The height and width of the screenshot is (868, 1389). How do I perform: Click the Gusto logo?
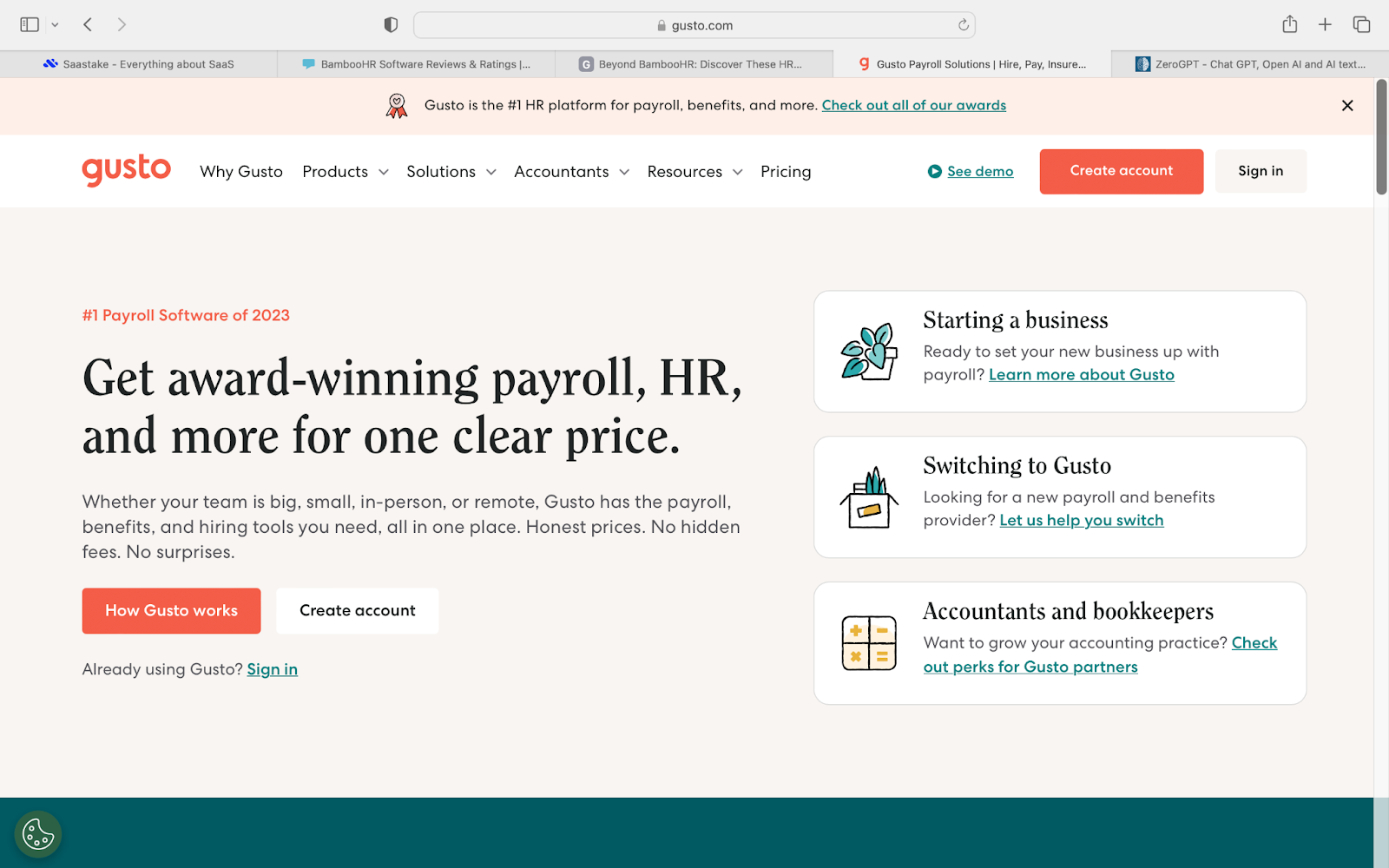pyautogui.click(x=127, y=170)
